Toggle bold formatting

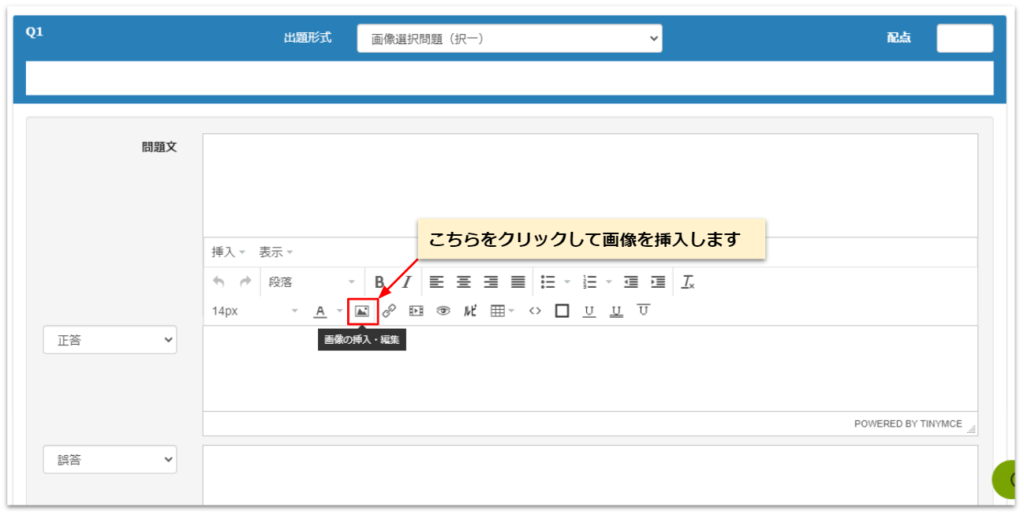point(379,282)
